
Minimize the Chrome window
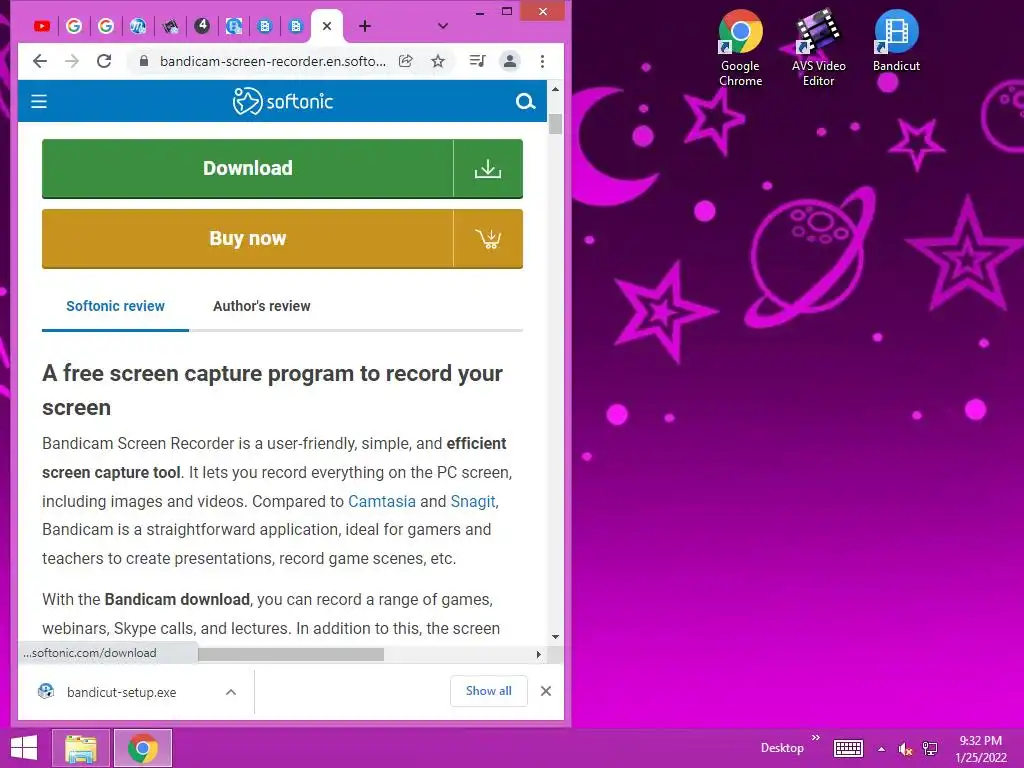480,12
